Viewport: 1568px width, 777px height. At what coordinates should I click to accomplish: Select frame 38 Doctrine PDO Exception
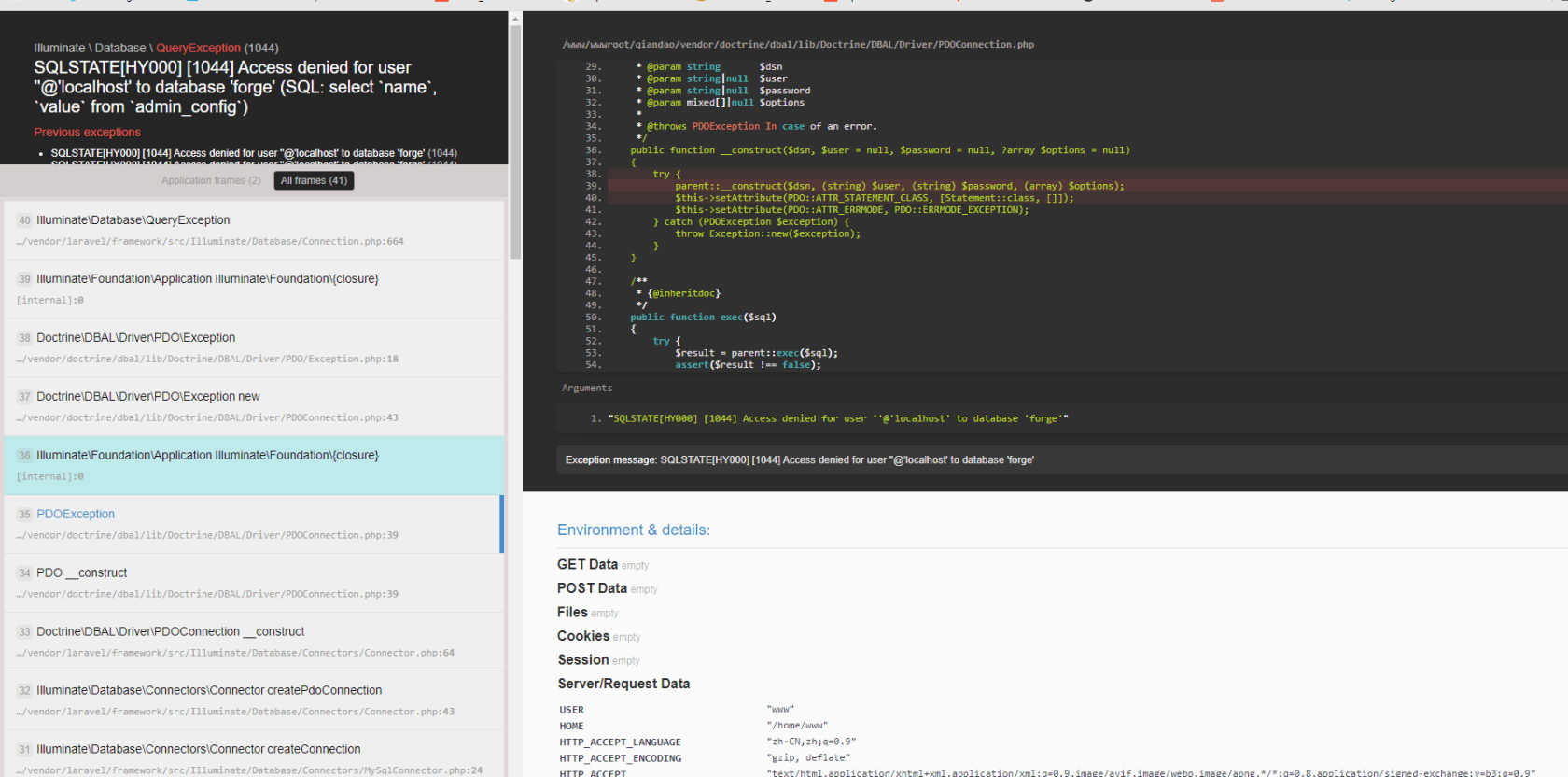coord(254,347)
